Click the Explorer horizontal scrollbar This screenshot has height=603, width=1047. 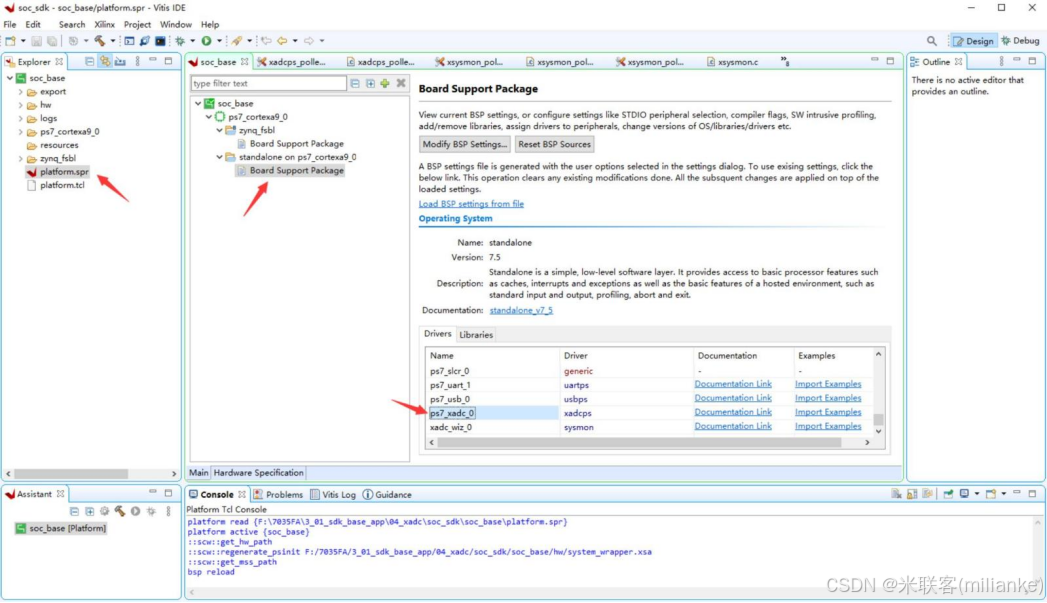point(71,473)
